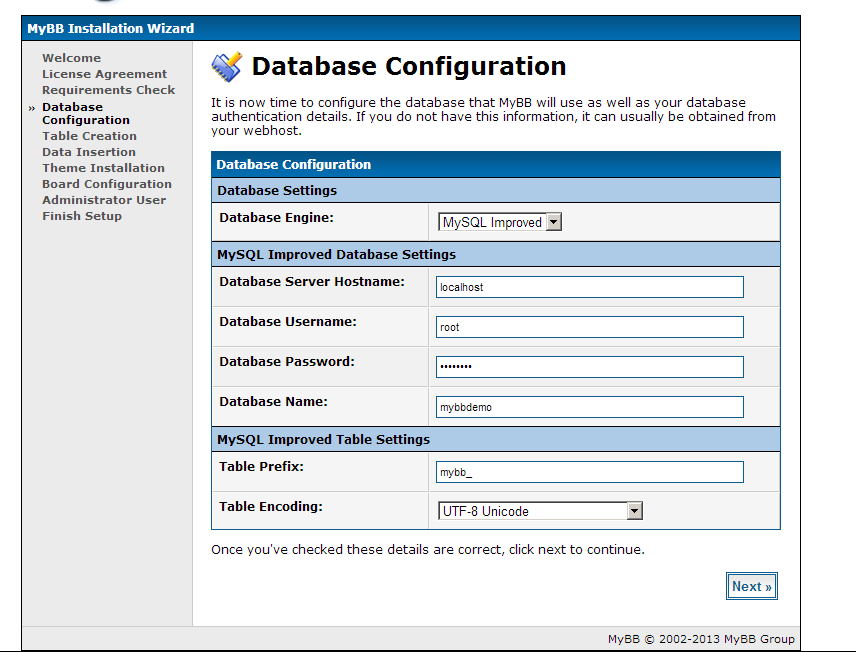This screenshot has width=856, height=652.
Task: Click the MyBB Installation Wizard title
Action: [x=111, y=28]
